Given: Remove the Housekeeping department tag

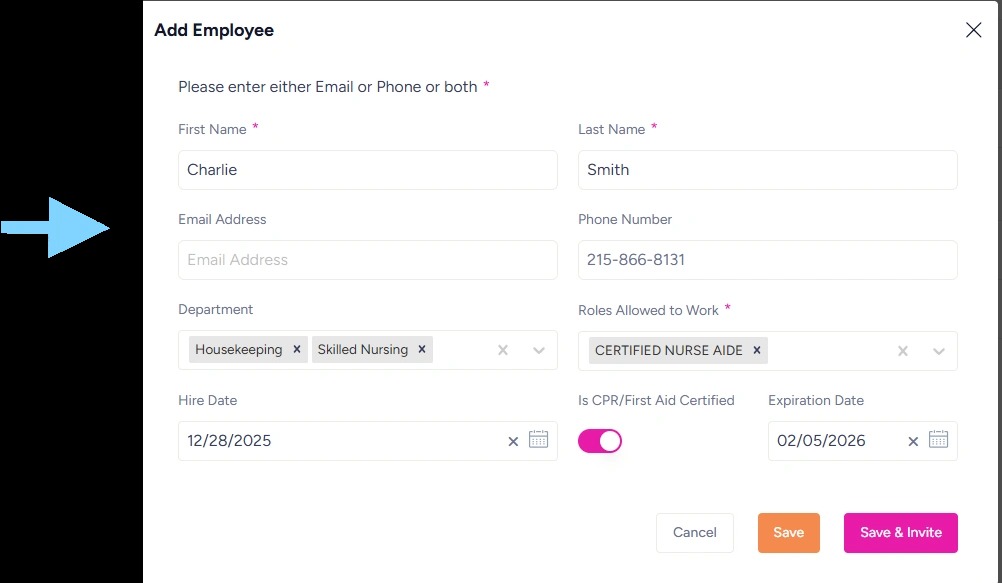Looking at the screenshot, I should [x=296, y=350].
